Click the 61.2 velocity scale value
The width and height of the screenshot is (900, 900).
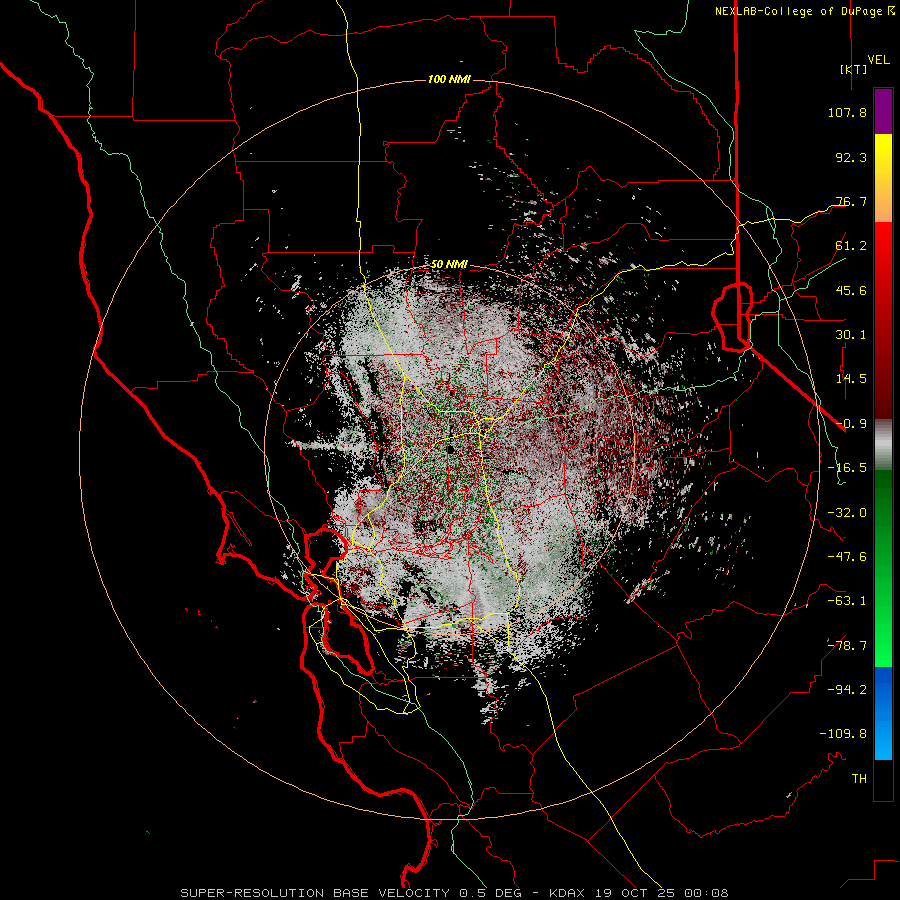(851, 246)
